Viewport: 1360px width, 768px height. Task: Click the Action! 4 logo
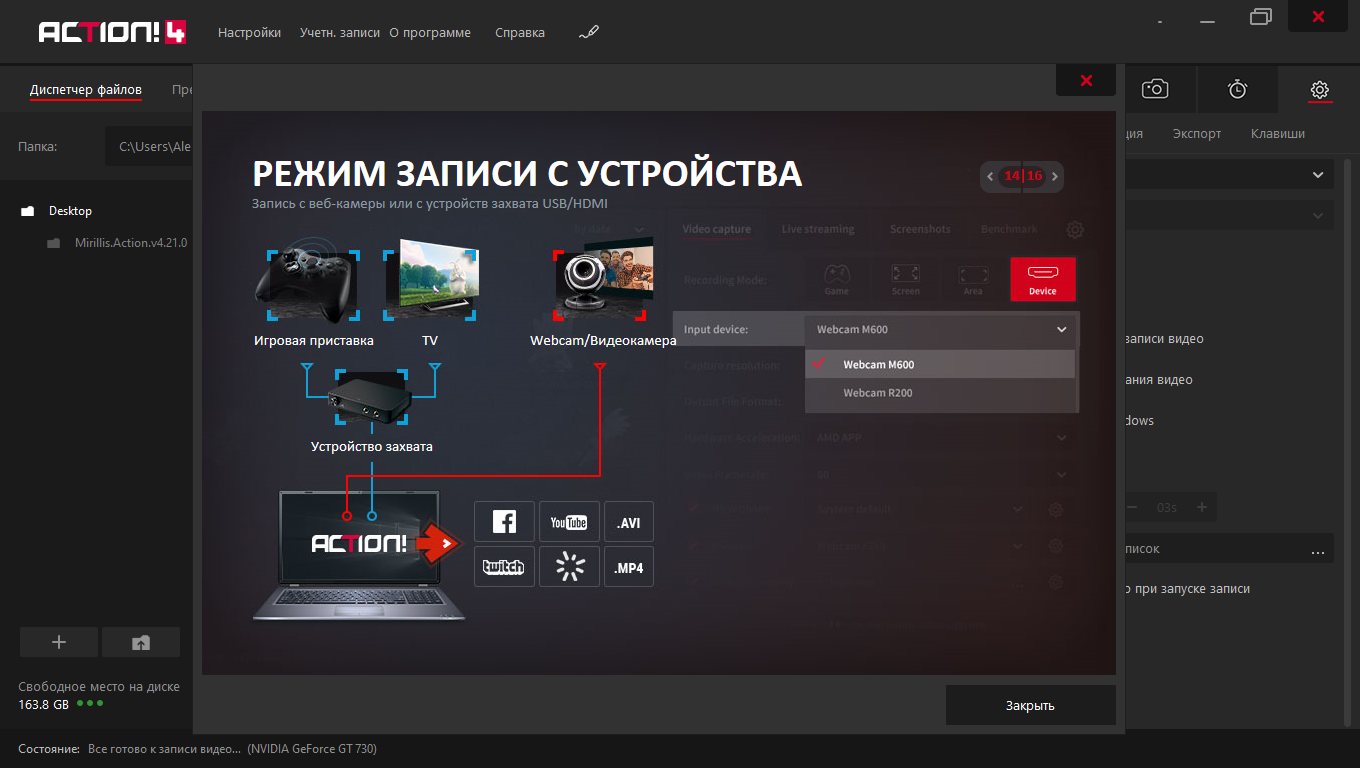(x=112, y=32)
